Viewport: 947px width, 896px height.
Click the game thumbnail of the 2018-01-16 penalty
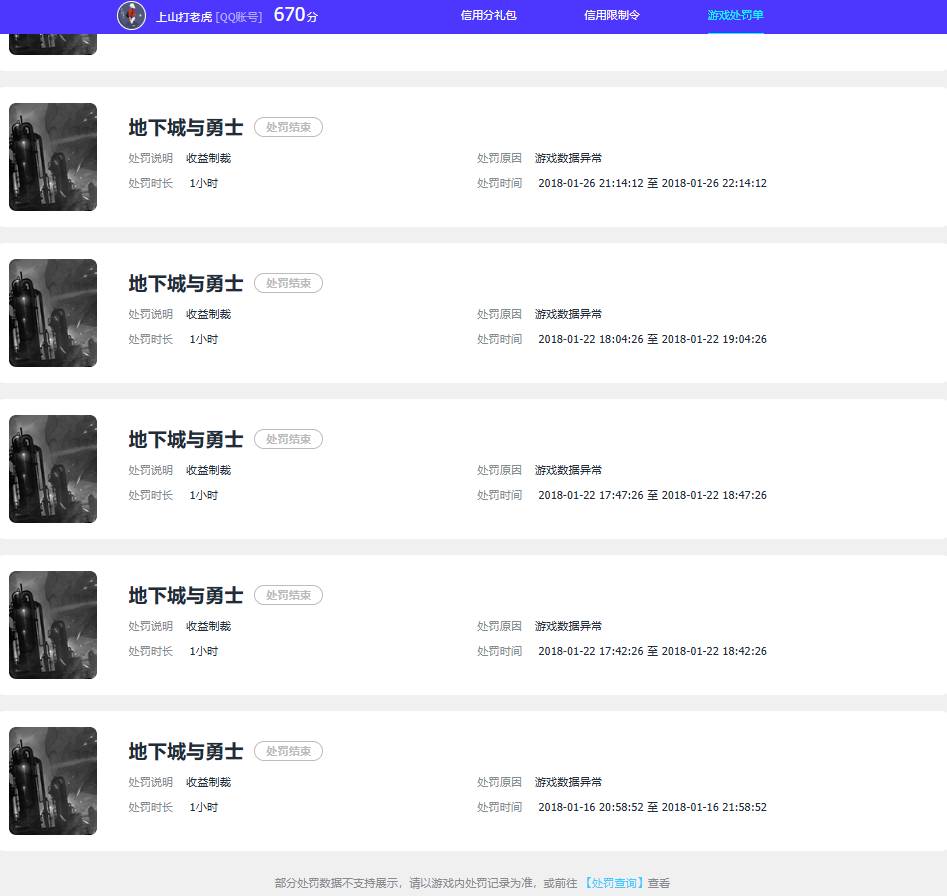point(53,781)
